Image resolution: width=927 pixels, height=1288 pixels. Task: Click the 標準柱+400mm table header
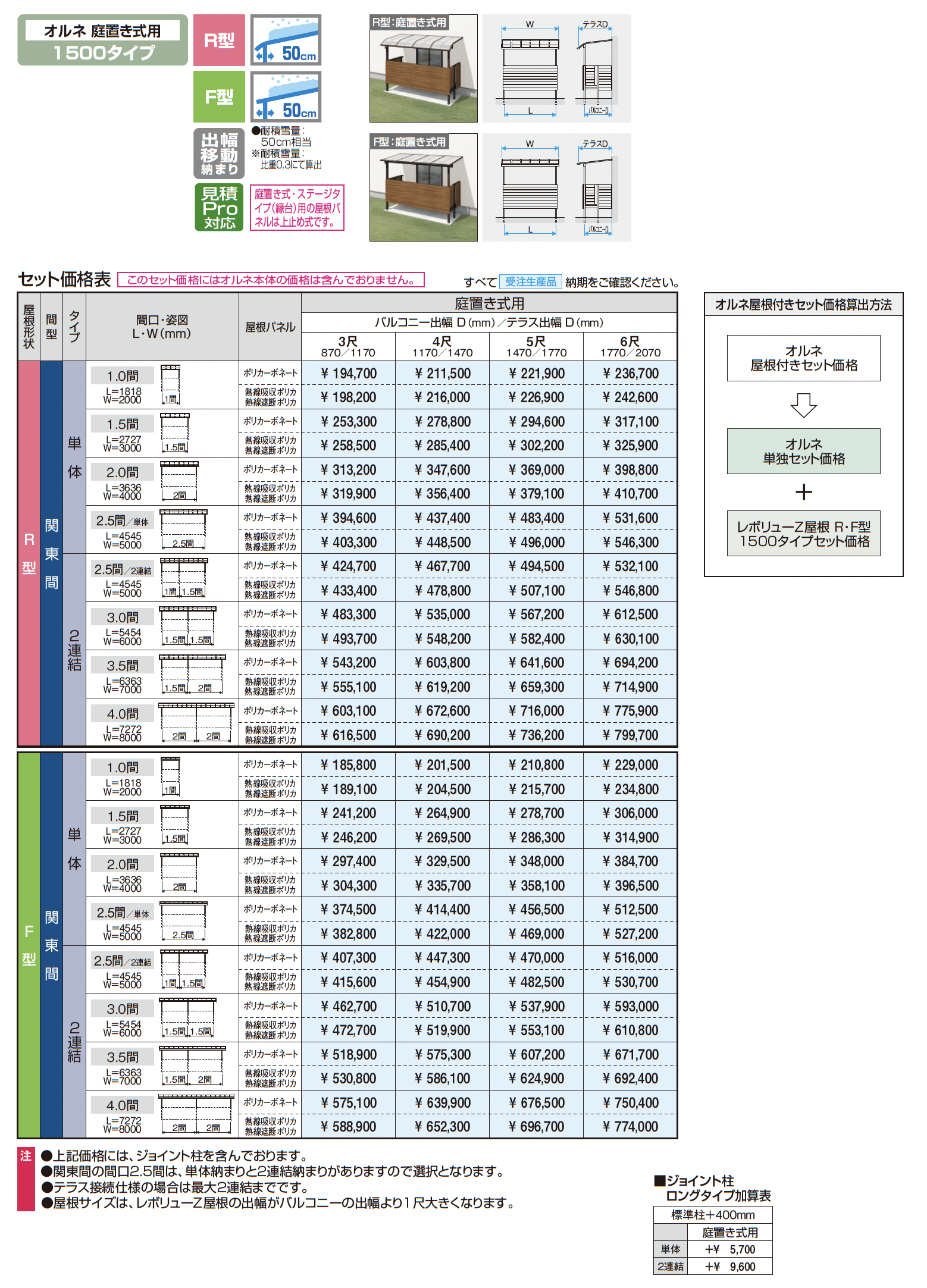click(x=713, y=1215)
